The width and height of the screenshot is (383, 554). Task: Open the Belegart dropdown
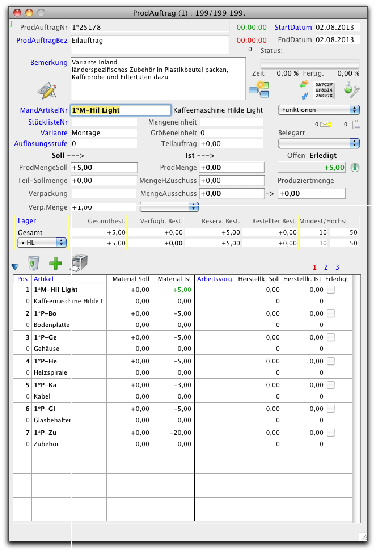(318, 143)
